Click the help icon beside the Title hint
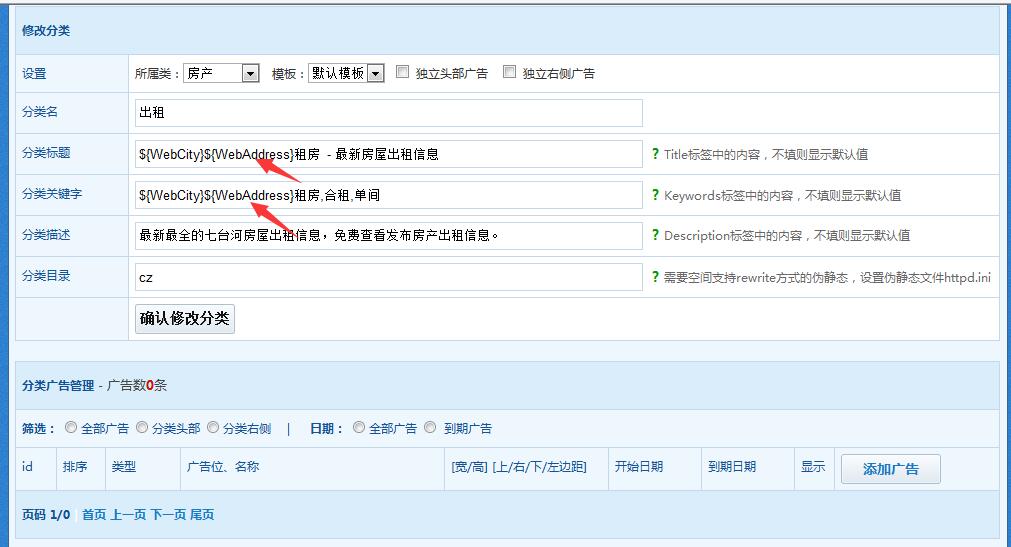The height and width of the screenshot is (547, 1011). (655, 154)
